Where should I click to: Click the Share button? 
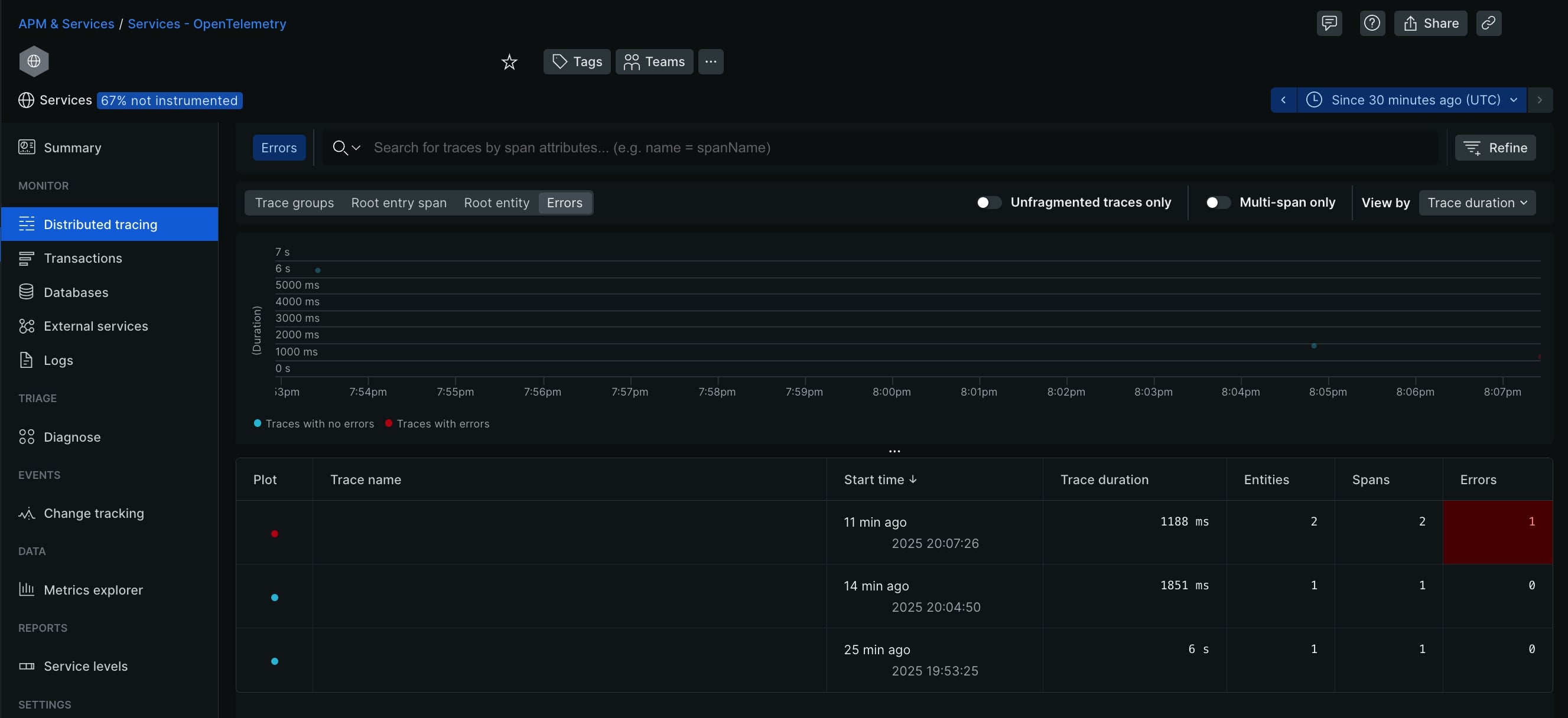[1430, 23]
